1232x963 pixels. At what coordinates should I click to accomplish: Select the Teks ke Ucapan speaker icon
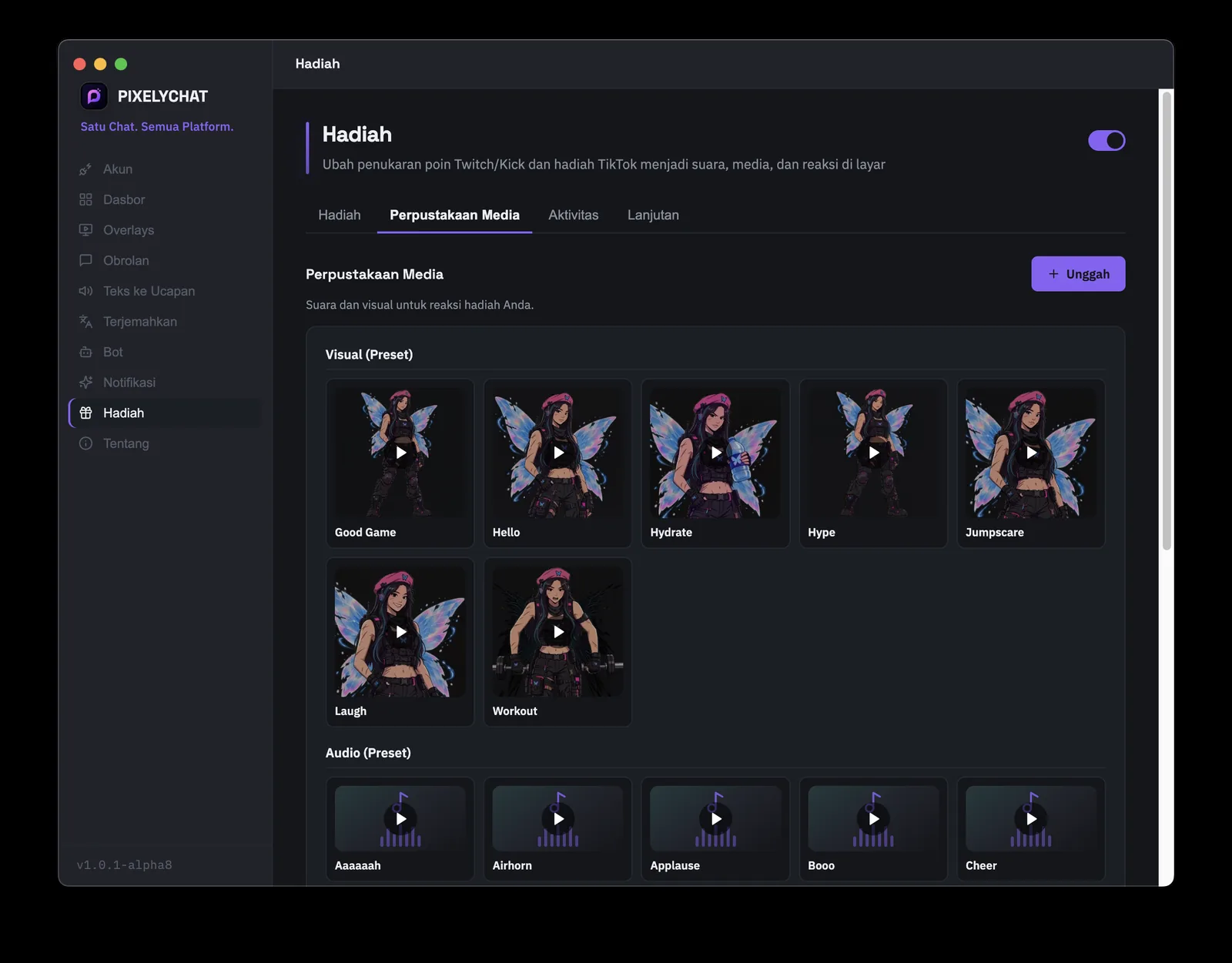tap(85, 291)
